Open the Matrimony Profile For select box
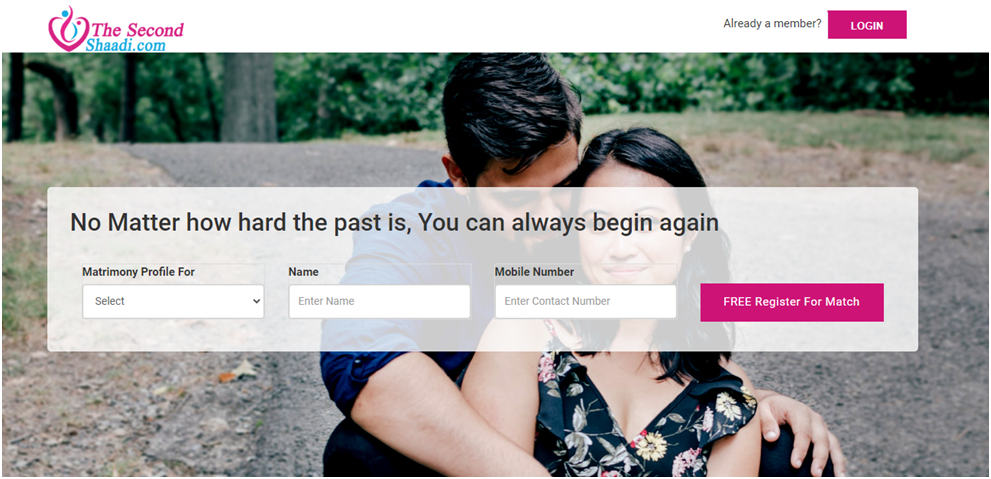991x479 pixels. [x=173, y=301]
